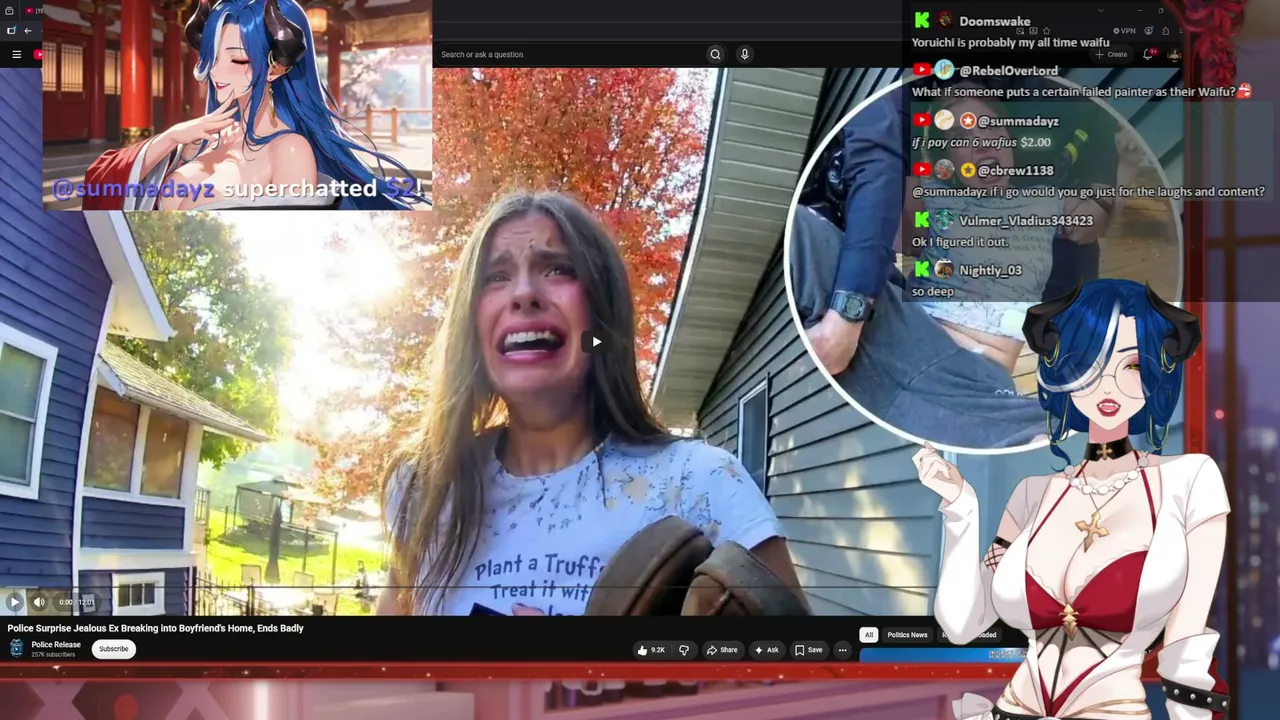Click the Nightly_03 profile avatar

[x=944, y=270]
